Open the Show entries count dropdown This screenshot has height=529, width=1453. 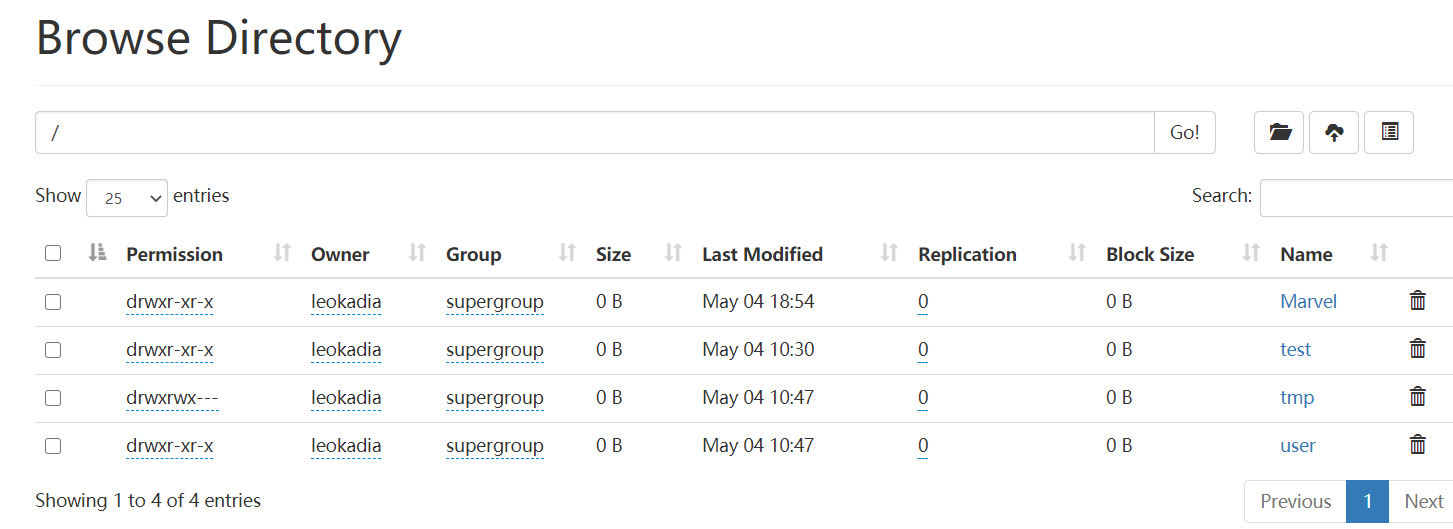(x=127, y=198)
